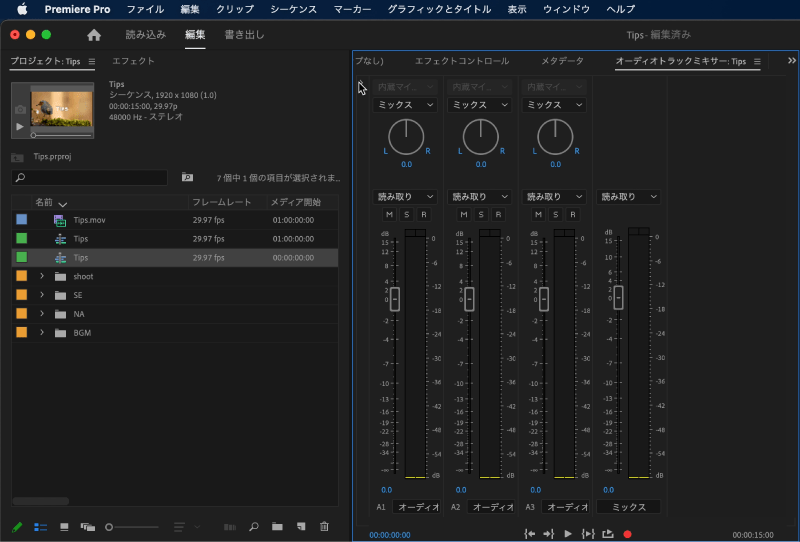Open the グラフィックとタイトル menu
This screenshot has width=800, height=542.
[439, 9]
